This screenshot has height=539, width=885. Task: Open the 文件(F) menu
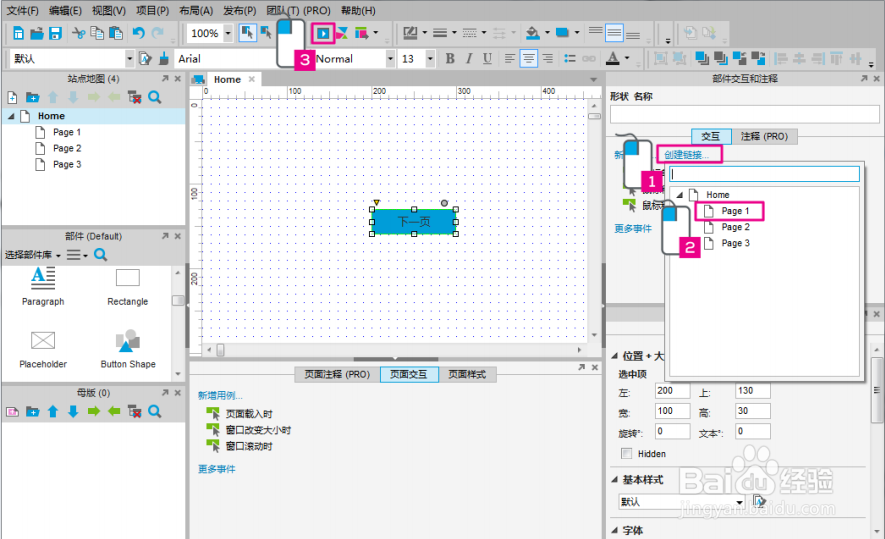pyautogui.click(x=23, y=11)
